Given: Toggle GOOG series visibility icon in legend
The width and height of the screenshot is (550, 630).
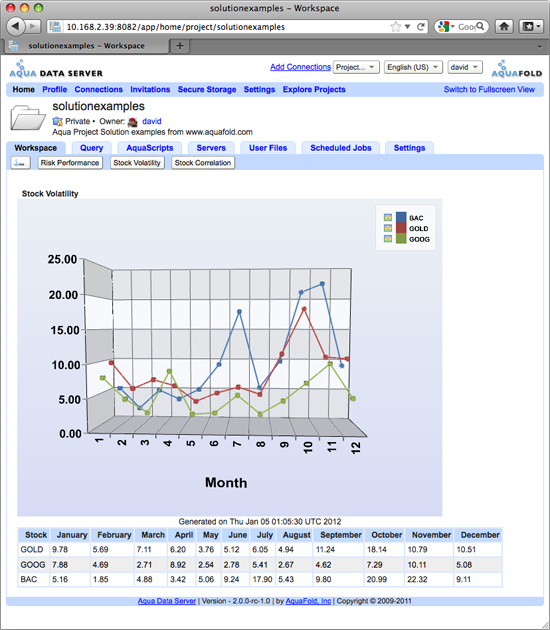Looking at the screenshot, I should tap(388, 239).
